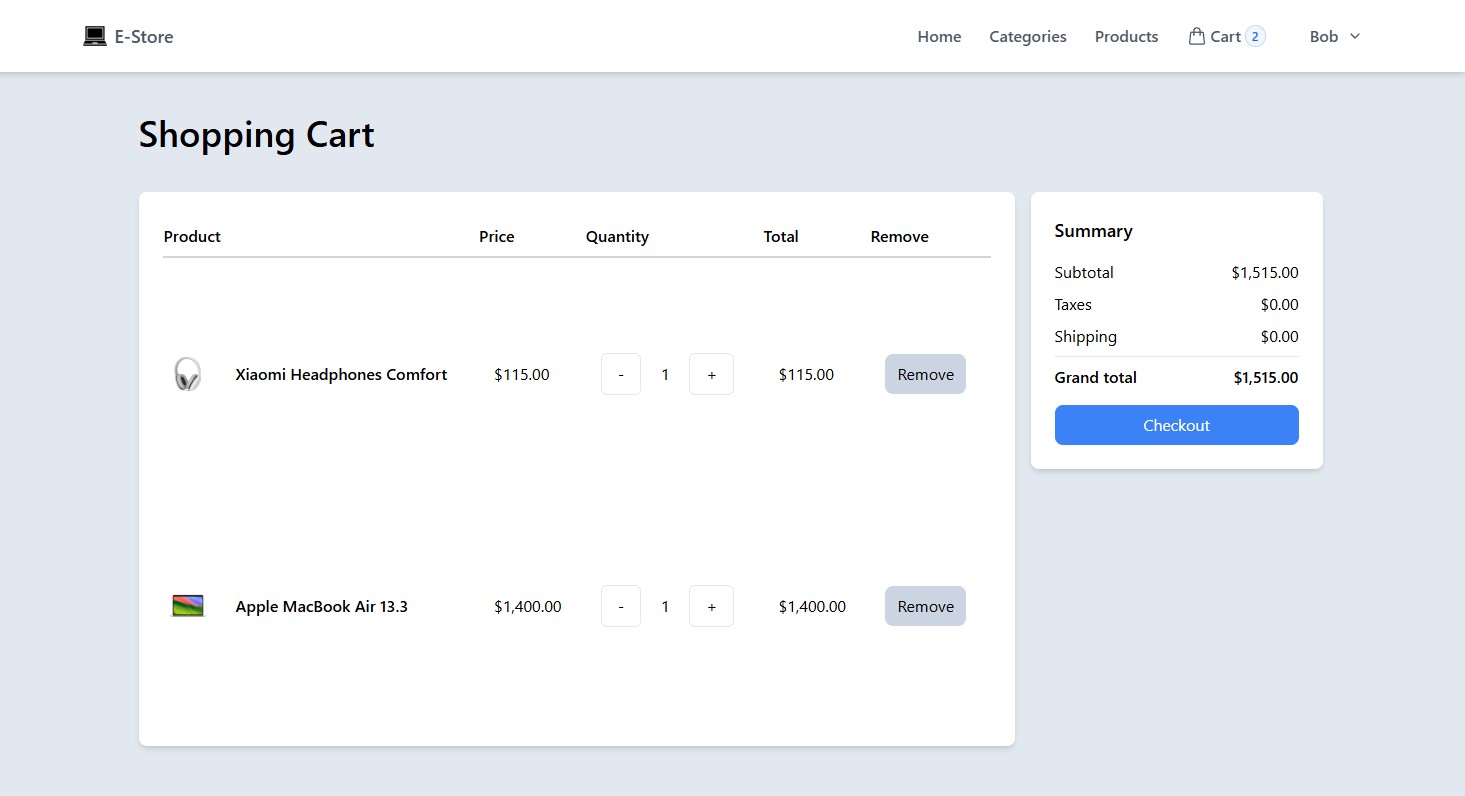Click the Bob account name
Viewport: 1465px width, 796px height.
1324,37
